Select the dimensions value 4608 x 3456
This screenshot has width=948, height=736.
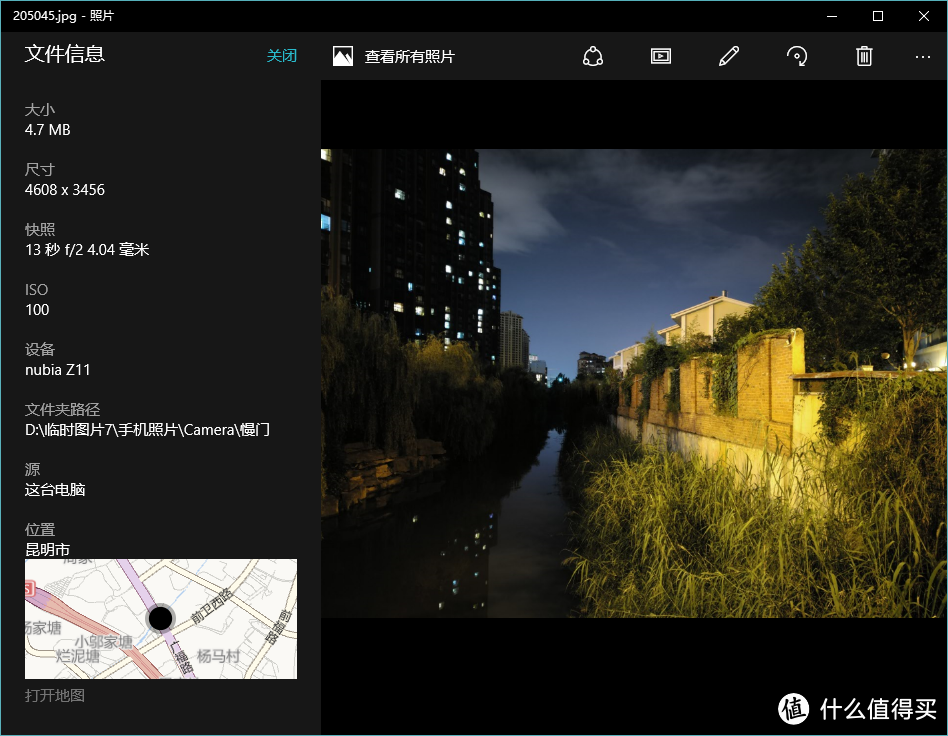pyautogui.click(x=65, y=190)
